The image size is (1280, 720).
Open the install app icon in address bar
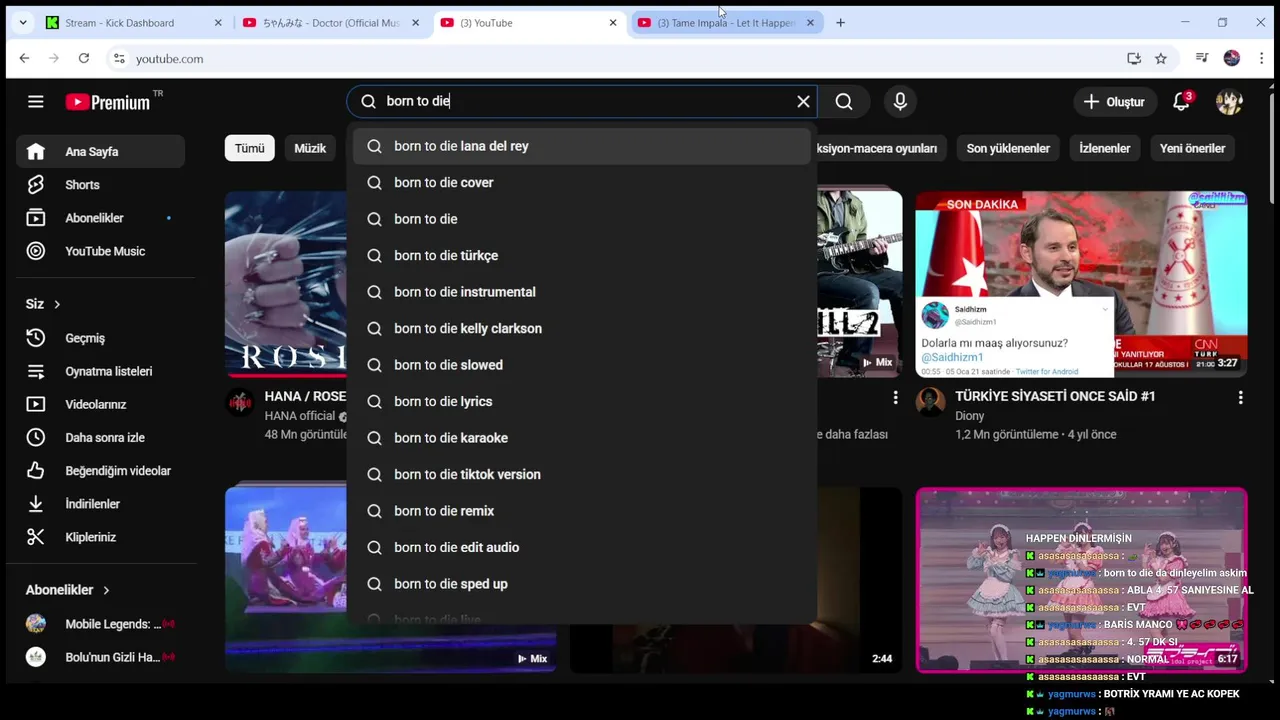[x=1133, y=59]
